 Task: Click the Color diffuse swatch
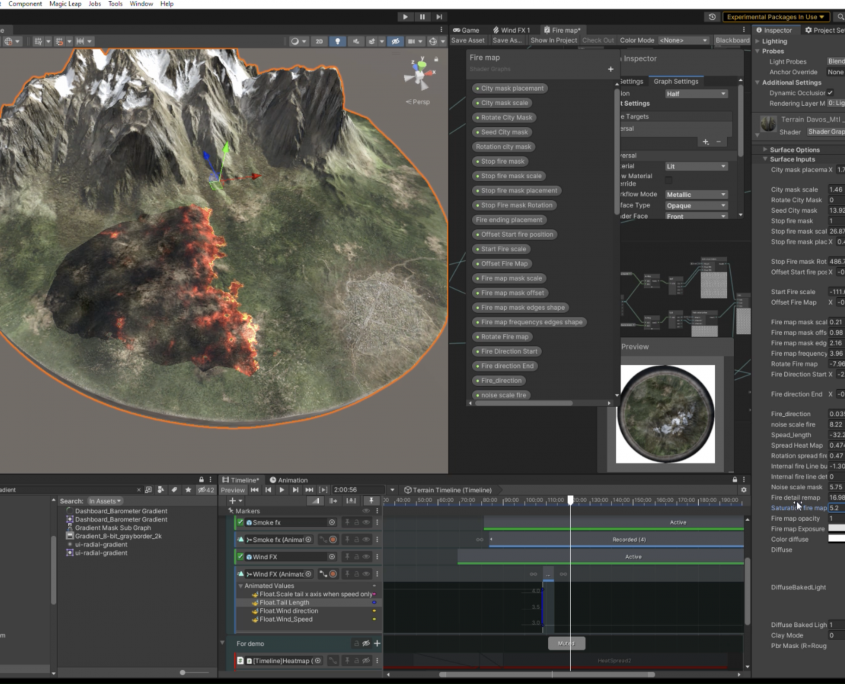[x=837, y=540]
